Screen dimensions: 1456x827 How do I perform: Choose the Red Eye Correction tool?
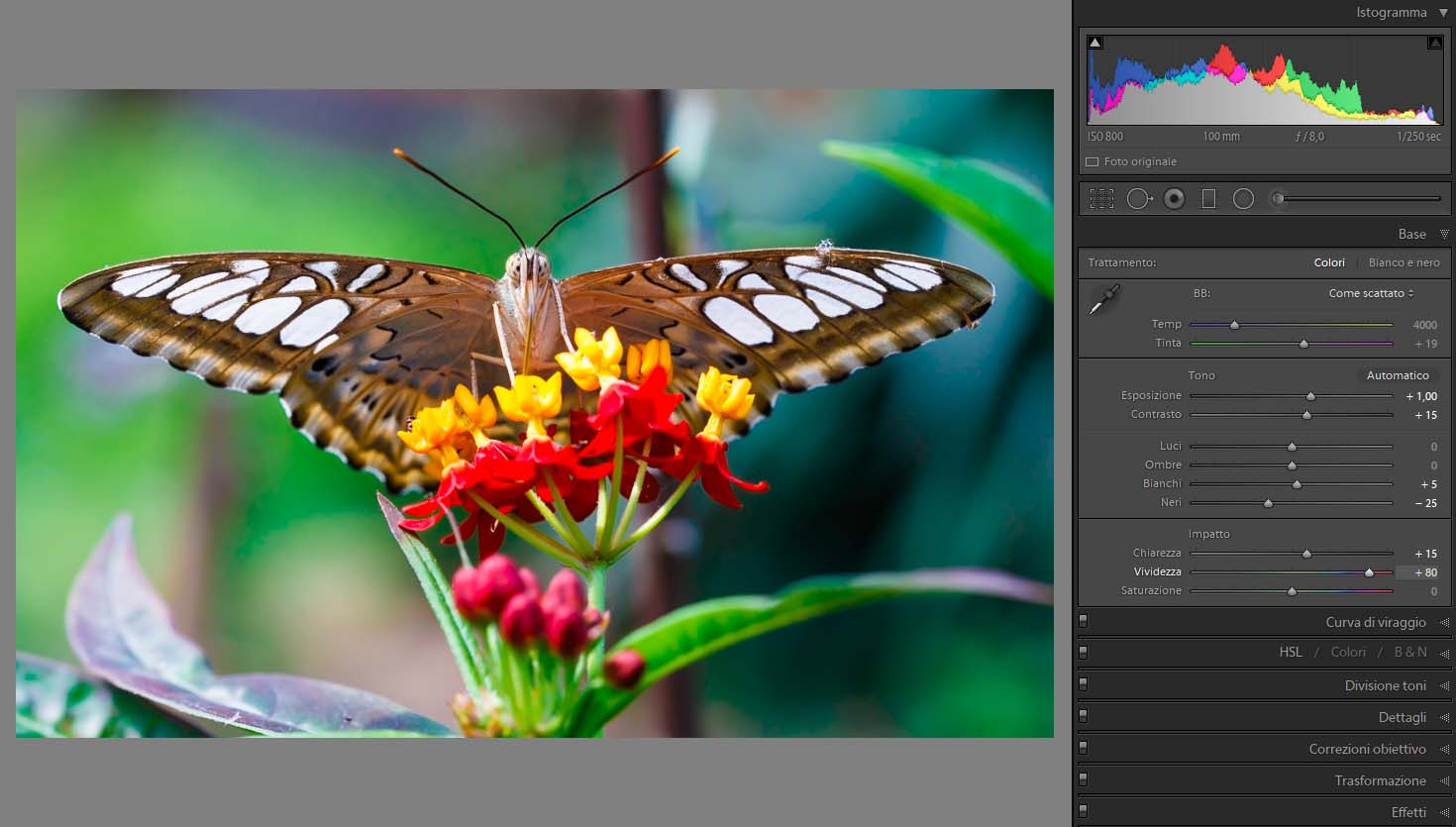pyautogui.click(x=1174, y=199)
